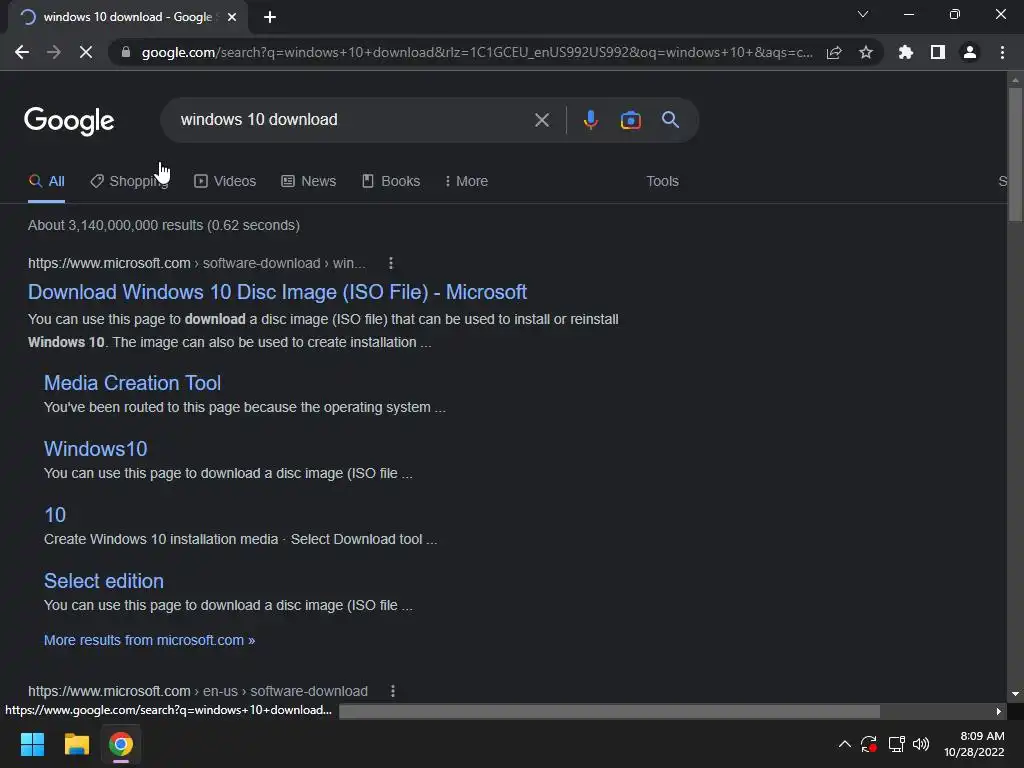The image size is (1024, 768).
Task: Expand the More search categories
Action: pyautogui.click(x=466, y=182)
